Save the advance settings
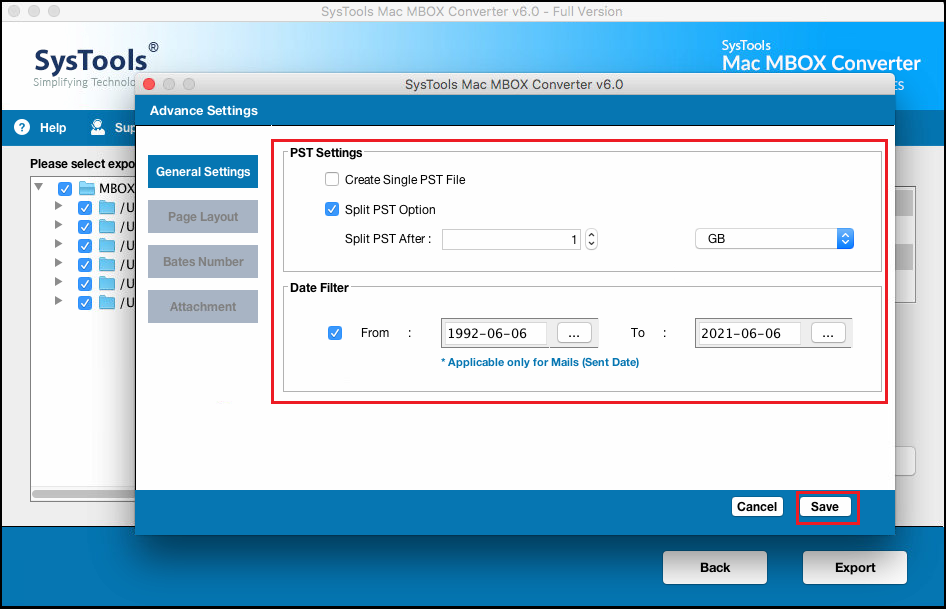The width and height of the screenshot is (946, 609). click(825, 507)
